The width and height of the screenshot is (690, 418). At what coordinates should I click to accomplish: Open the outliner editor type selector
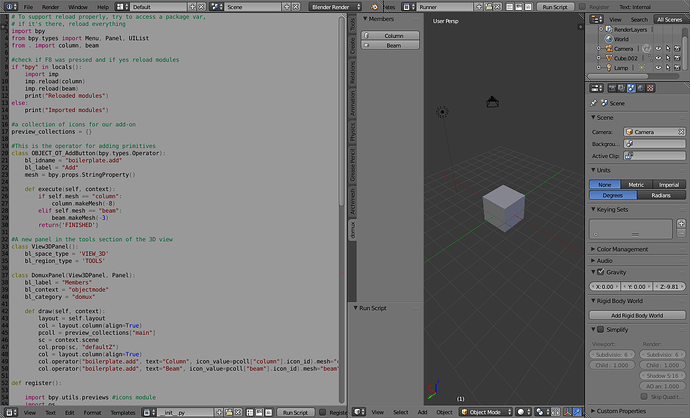coord(596,19)
